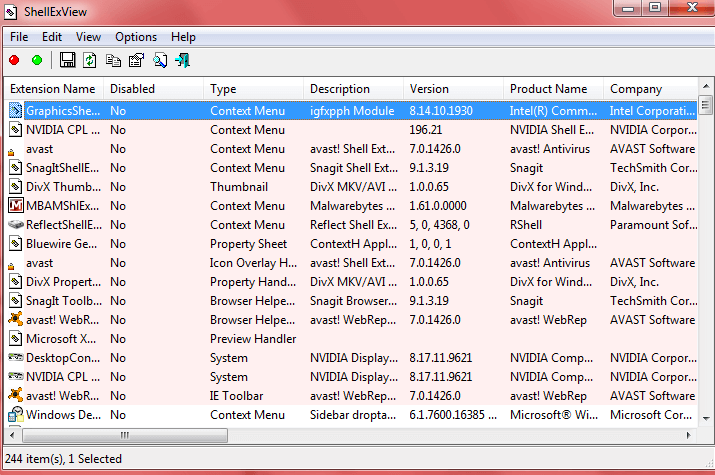Viewport: 715px width, 475px height.
Task: Sort by the Description column header
Action: [353, 89]
